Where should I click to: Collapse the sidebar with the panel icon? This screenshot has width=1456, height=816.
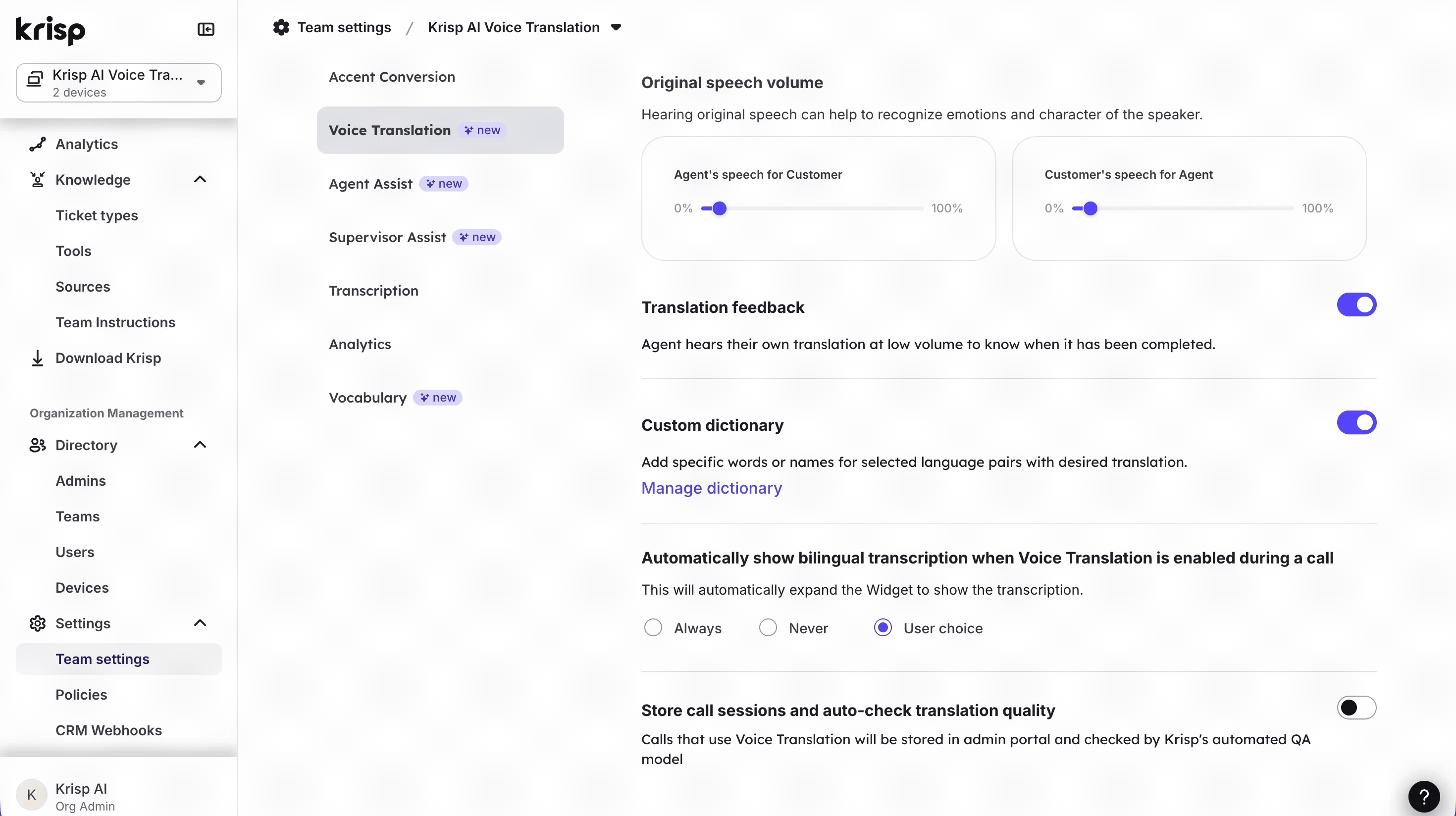(206, 29)
